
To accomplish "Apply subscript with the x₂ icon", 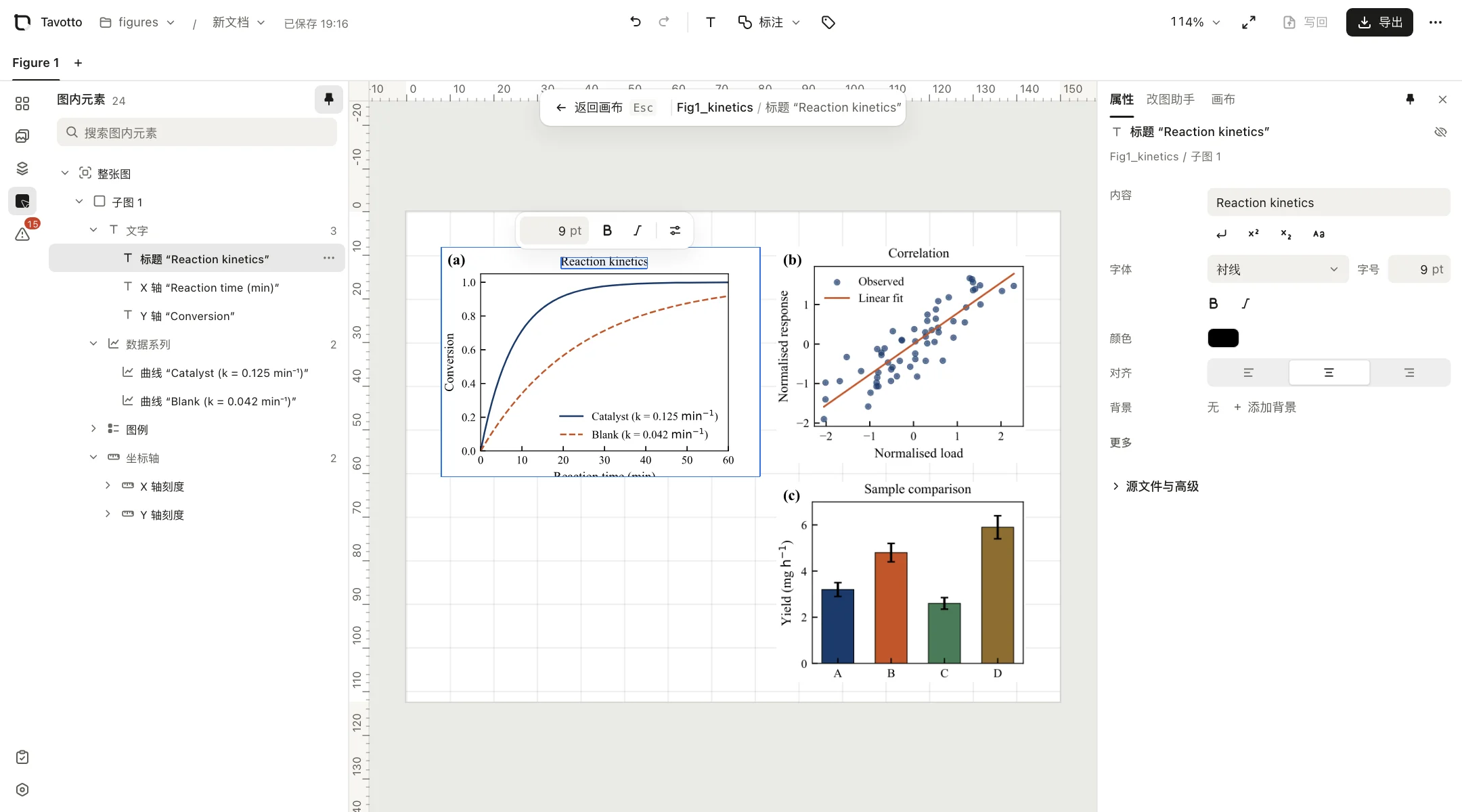I will (x=1286, y=234).
